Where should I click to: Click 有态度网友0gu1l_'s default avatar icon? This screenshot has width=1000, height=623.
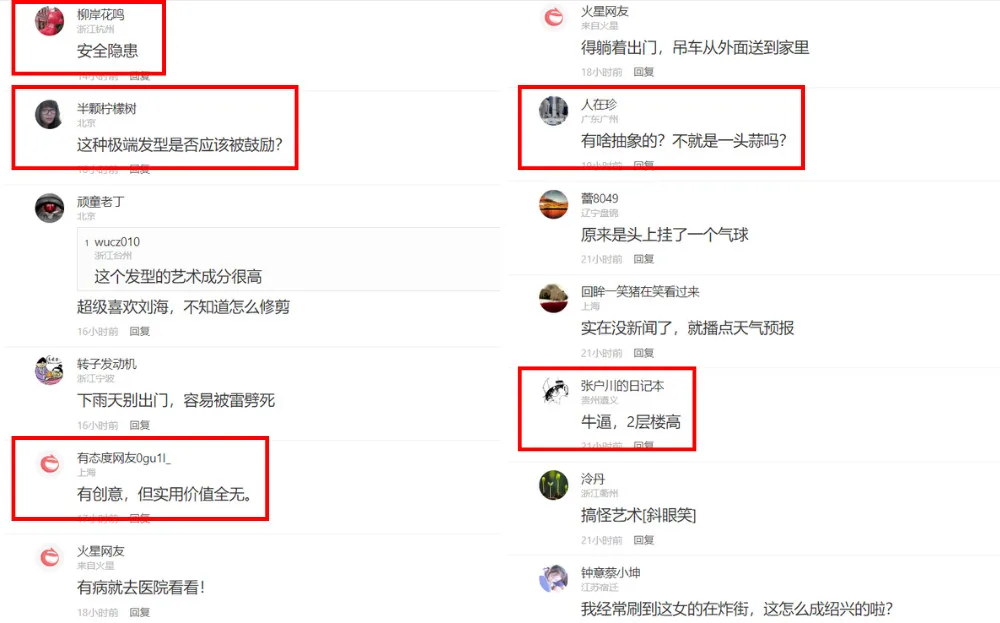pos(49,464)
